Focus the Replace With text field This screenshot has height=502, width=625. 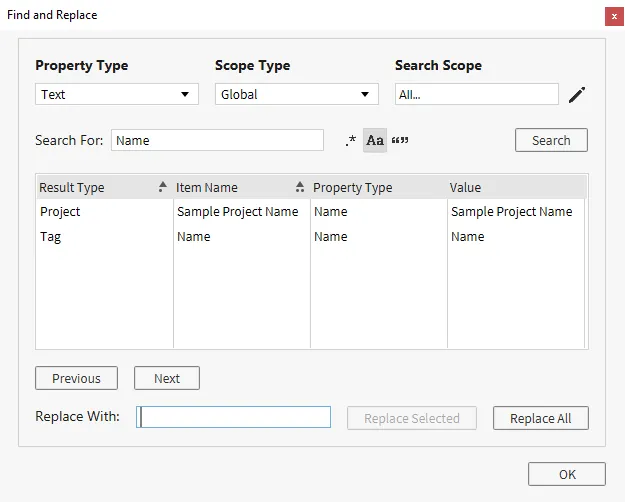(x=234, y=417)
